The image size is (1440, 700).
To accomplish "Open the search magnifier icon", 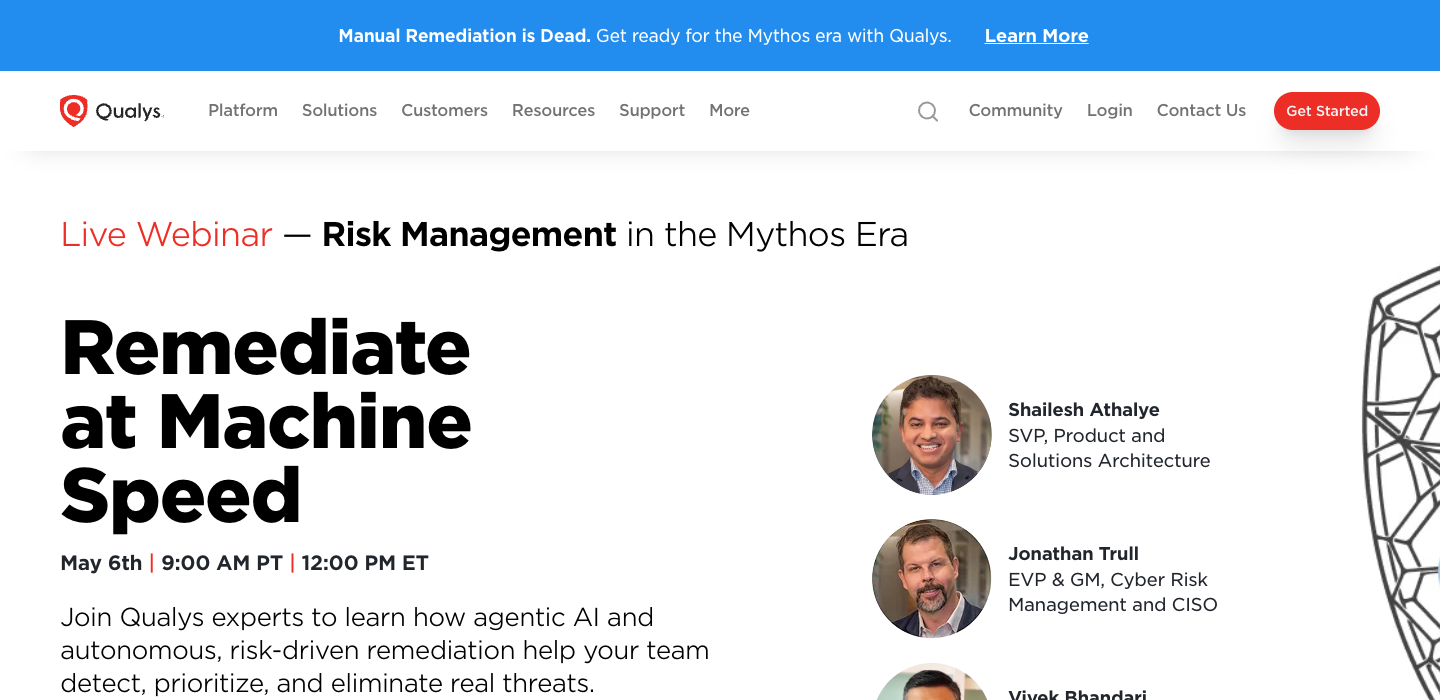I will (928, 111).
